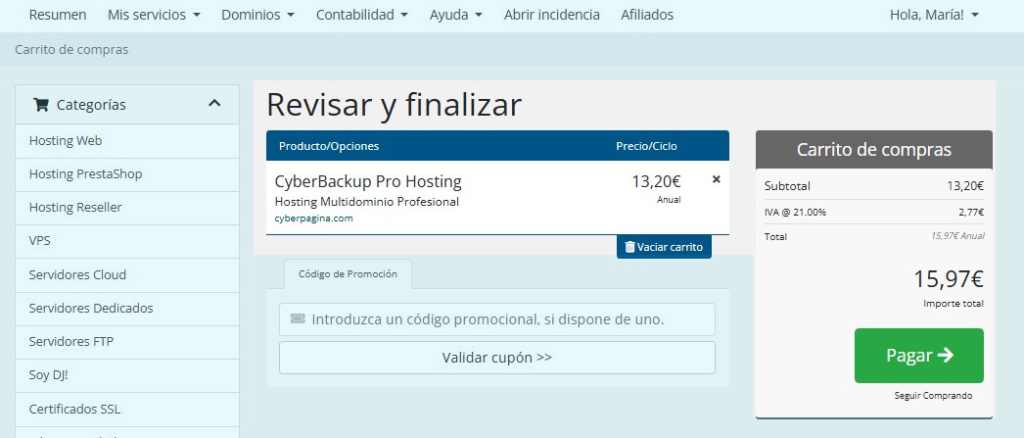Open the Mis servicios dropdown menu

pos(153,14)
